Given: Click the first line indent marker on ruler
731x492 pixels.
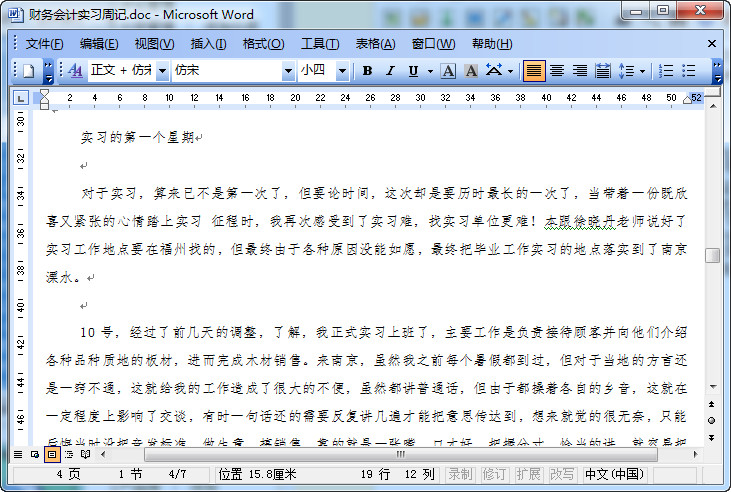Looking at the screenshot, I should pyautogui.click(x=44, y=94).
